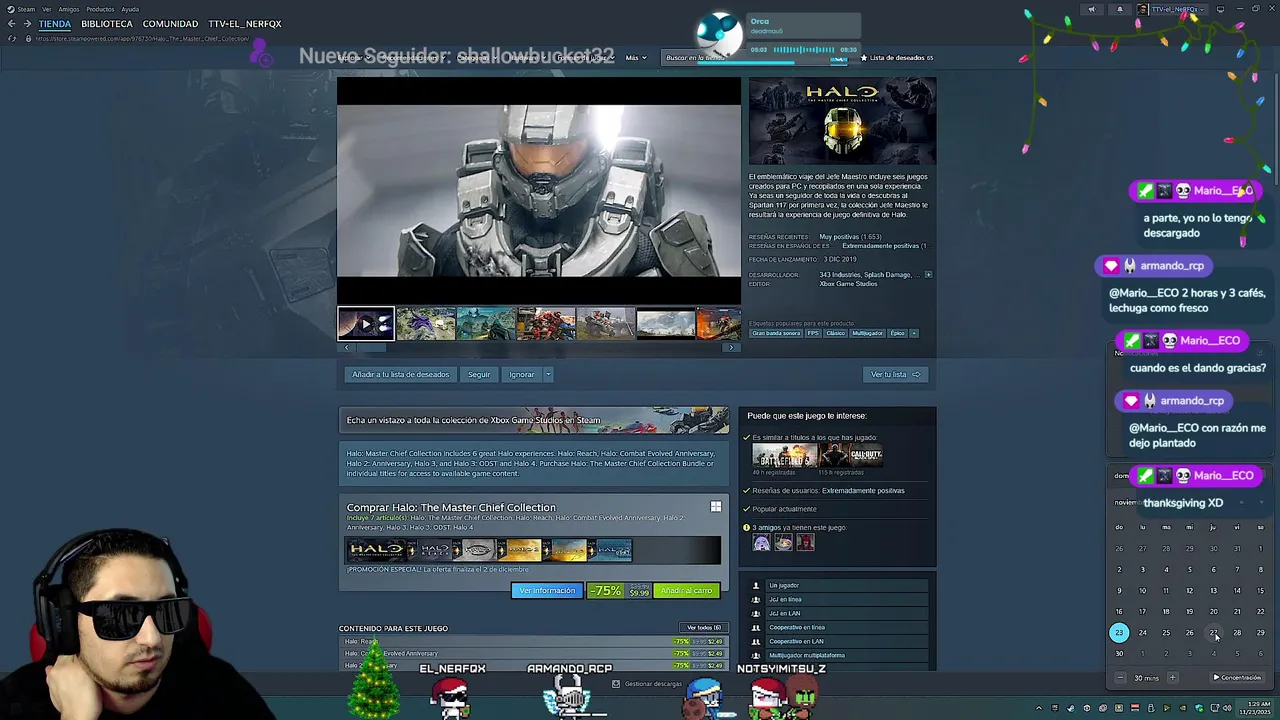
Task: Click the Ignorar button
Action: 522,374
